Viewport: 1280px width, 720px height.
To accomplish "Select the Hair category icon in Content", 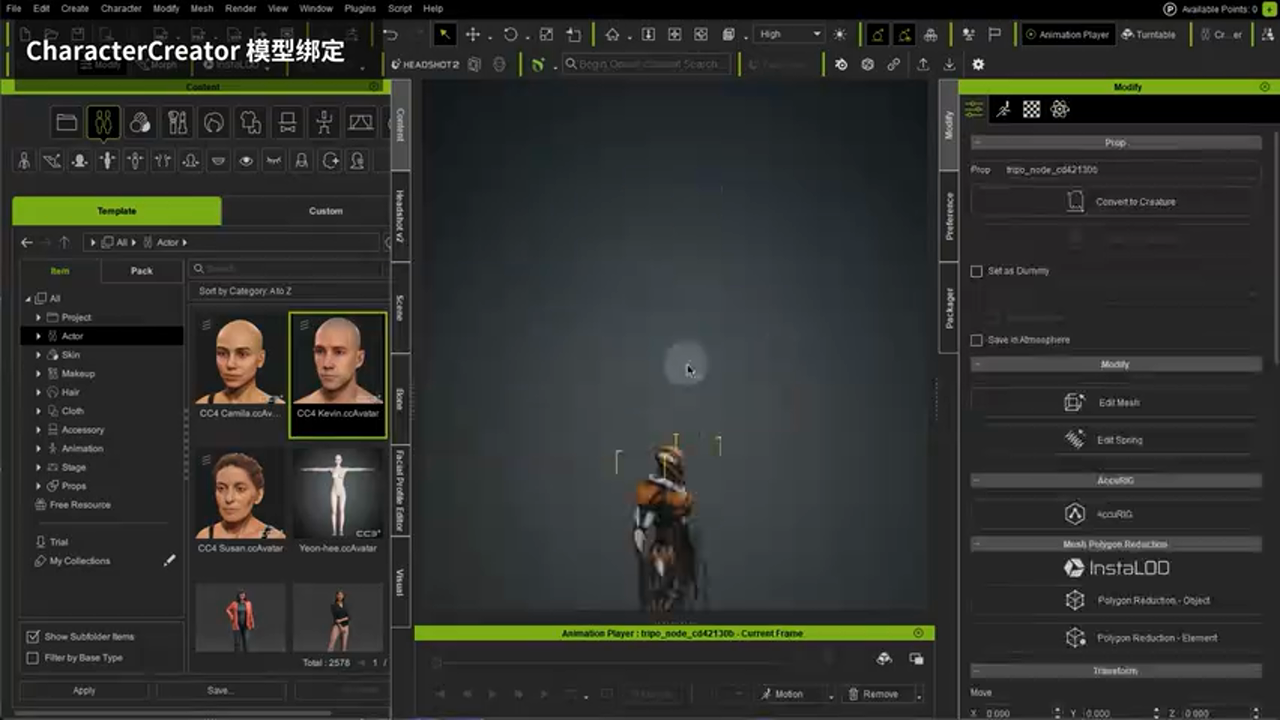I will tap(213, 123).
